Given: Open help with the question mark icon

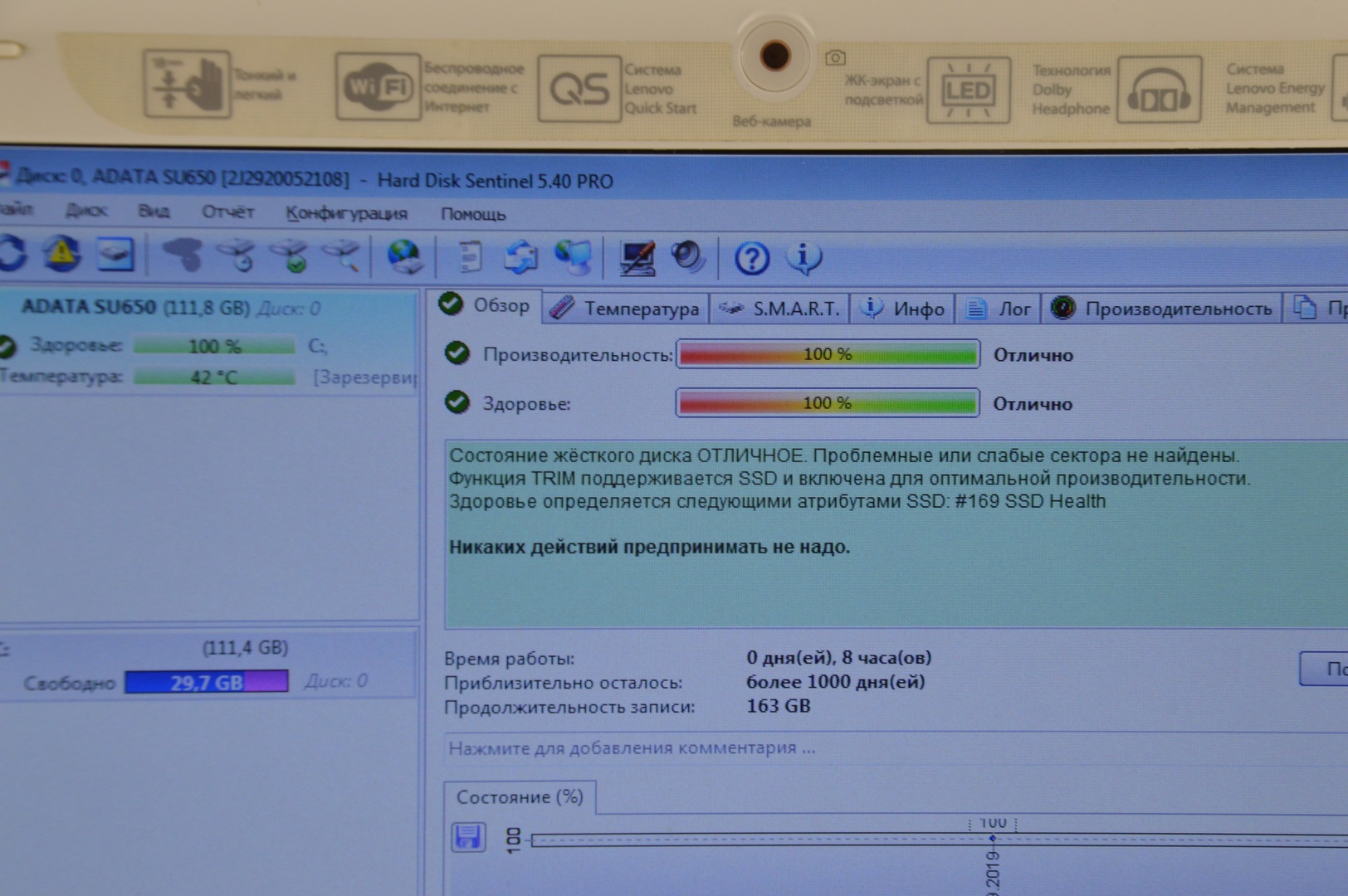Looking at the screenshot, I should (x=751, y=259).
